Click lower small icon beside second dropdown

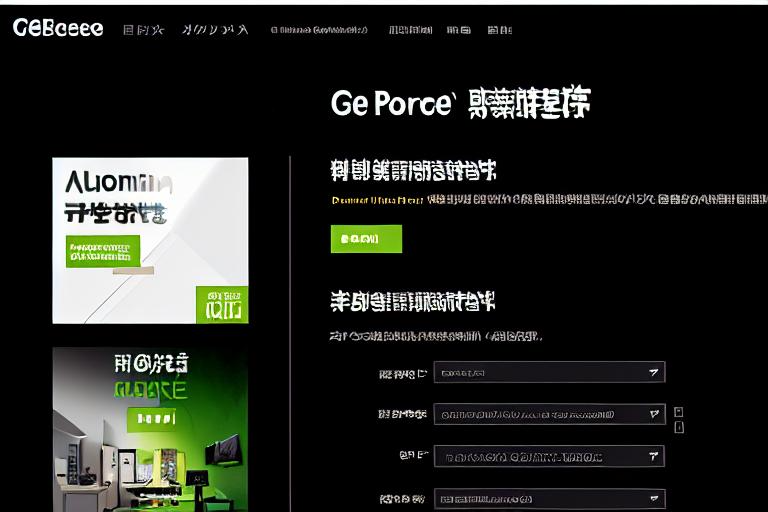[x=679, y=427]
